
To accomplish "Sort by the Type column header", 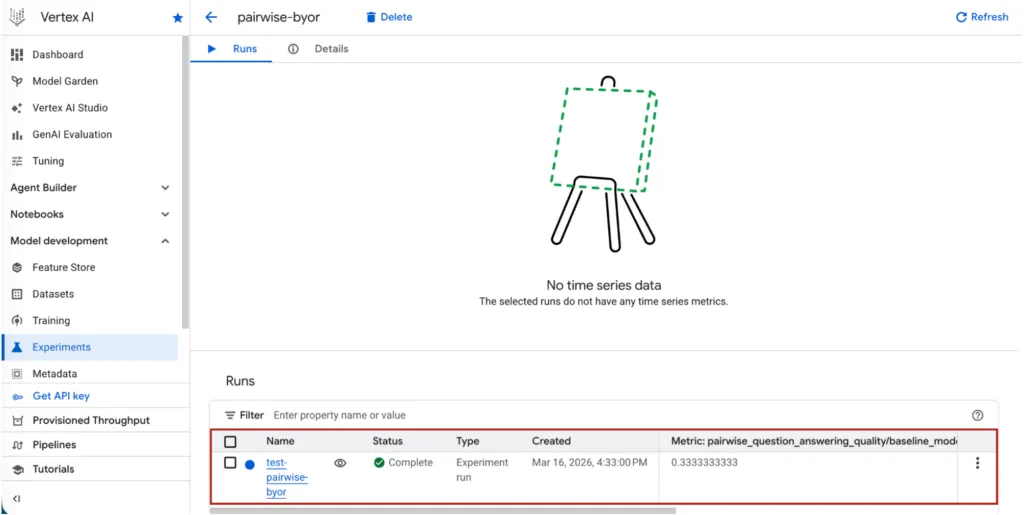I will pyautogui.click(x=468, y=441).
